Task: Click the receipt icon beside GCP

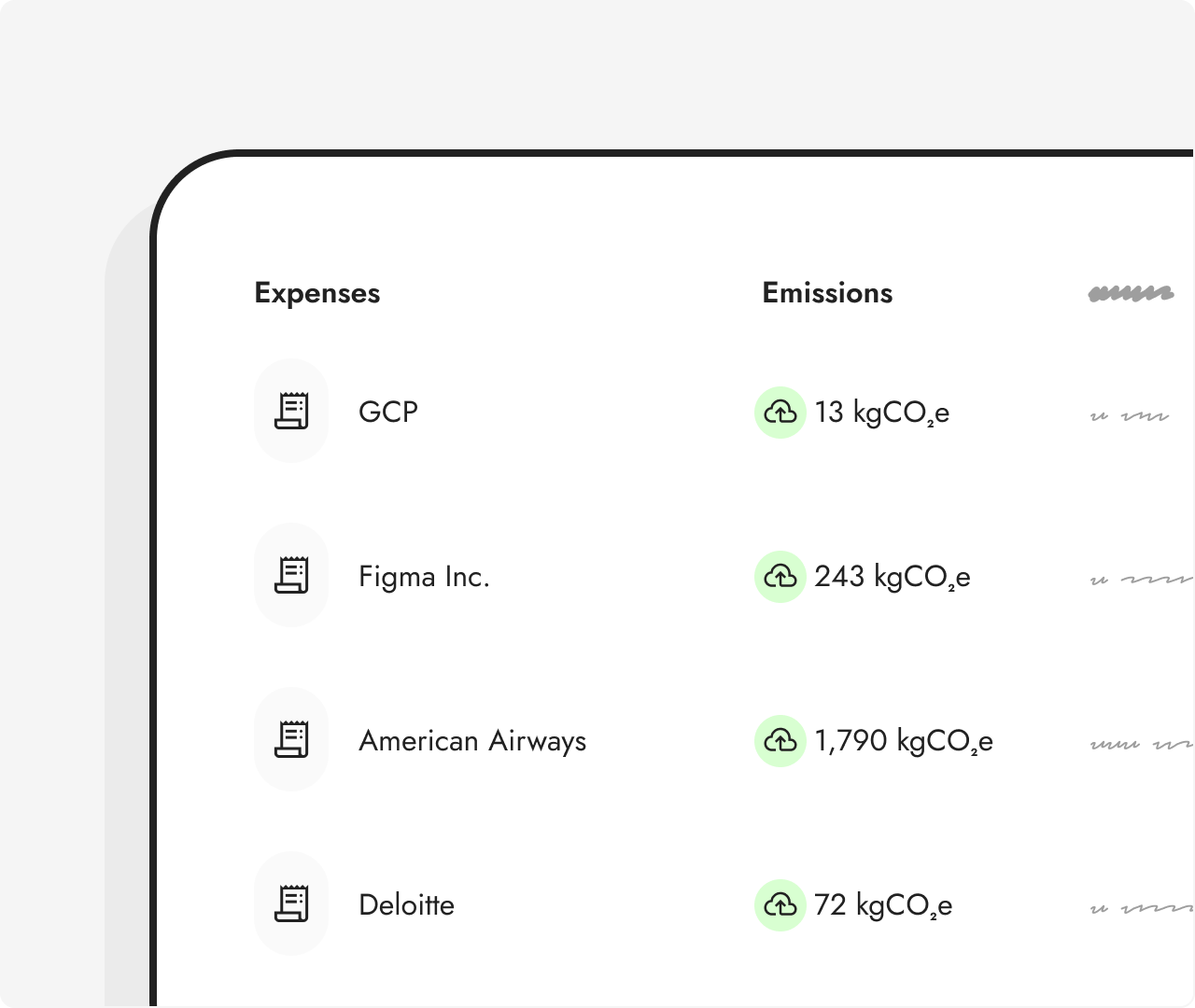Action: tap(291, 411)
